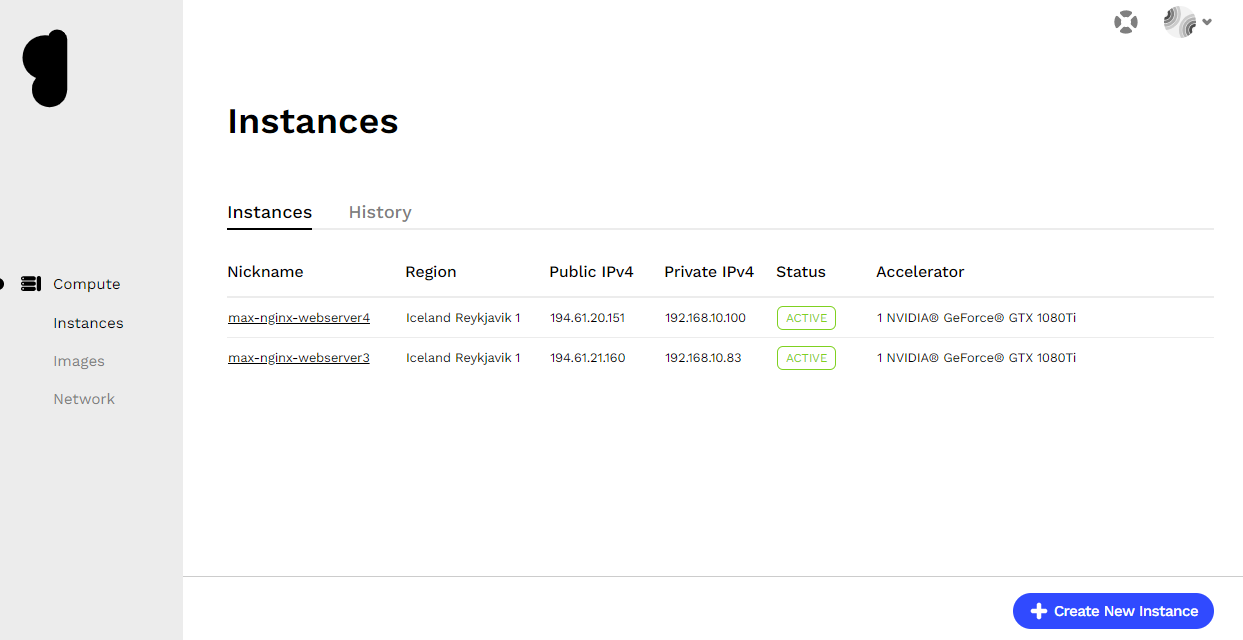
Task: Click the ACTIVE badge on max-nginx-webserver3
Action: coord(806,357)
